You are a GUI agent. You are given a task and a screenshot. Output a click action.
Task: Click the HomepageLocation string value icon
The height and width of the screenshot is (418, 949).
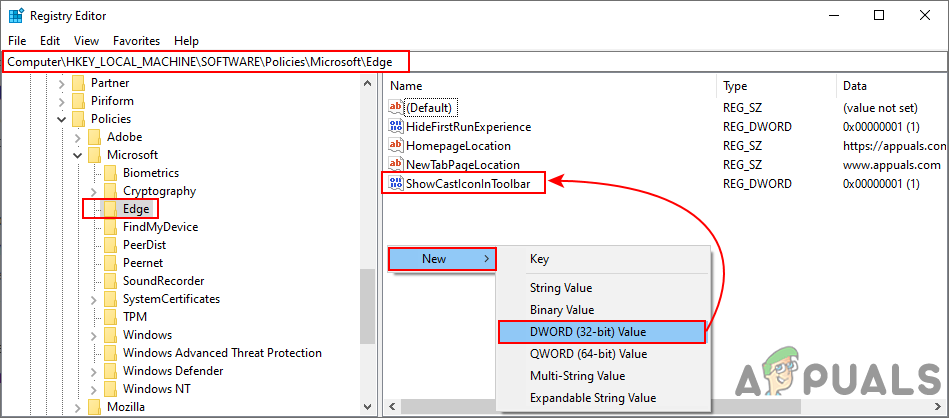(x=395, y=146)
